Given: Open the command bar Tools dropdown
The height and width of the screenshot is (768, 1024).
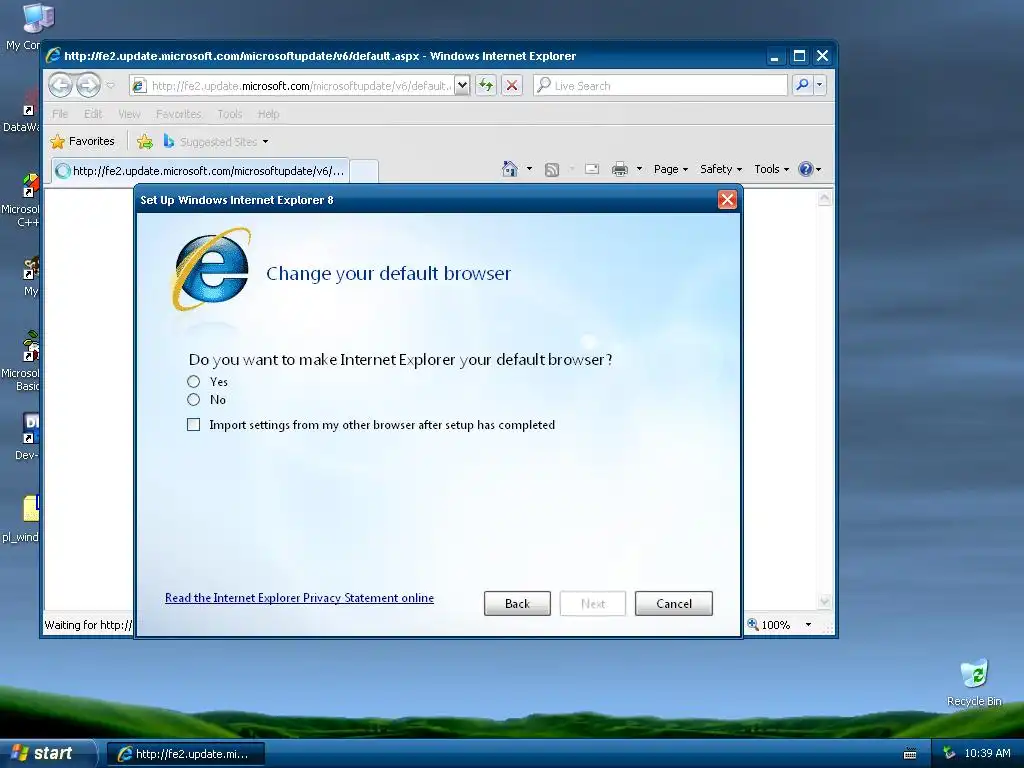Looking at the screenshot, I should pyautogui.click(x=771, y=169).
